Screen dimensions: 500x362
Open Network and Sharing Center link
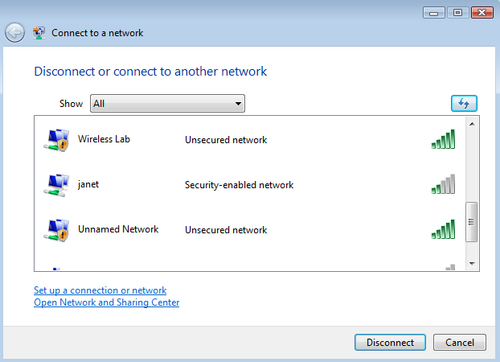pyautogui.click(x=106, y=302)
